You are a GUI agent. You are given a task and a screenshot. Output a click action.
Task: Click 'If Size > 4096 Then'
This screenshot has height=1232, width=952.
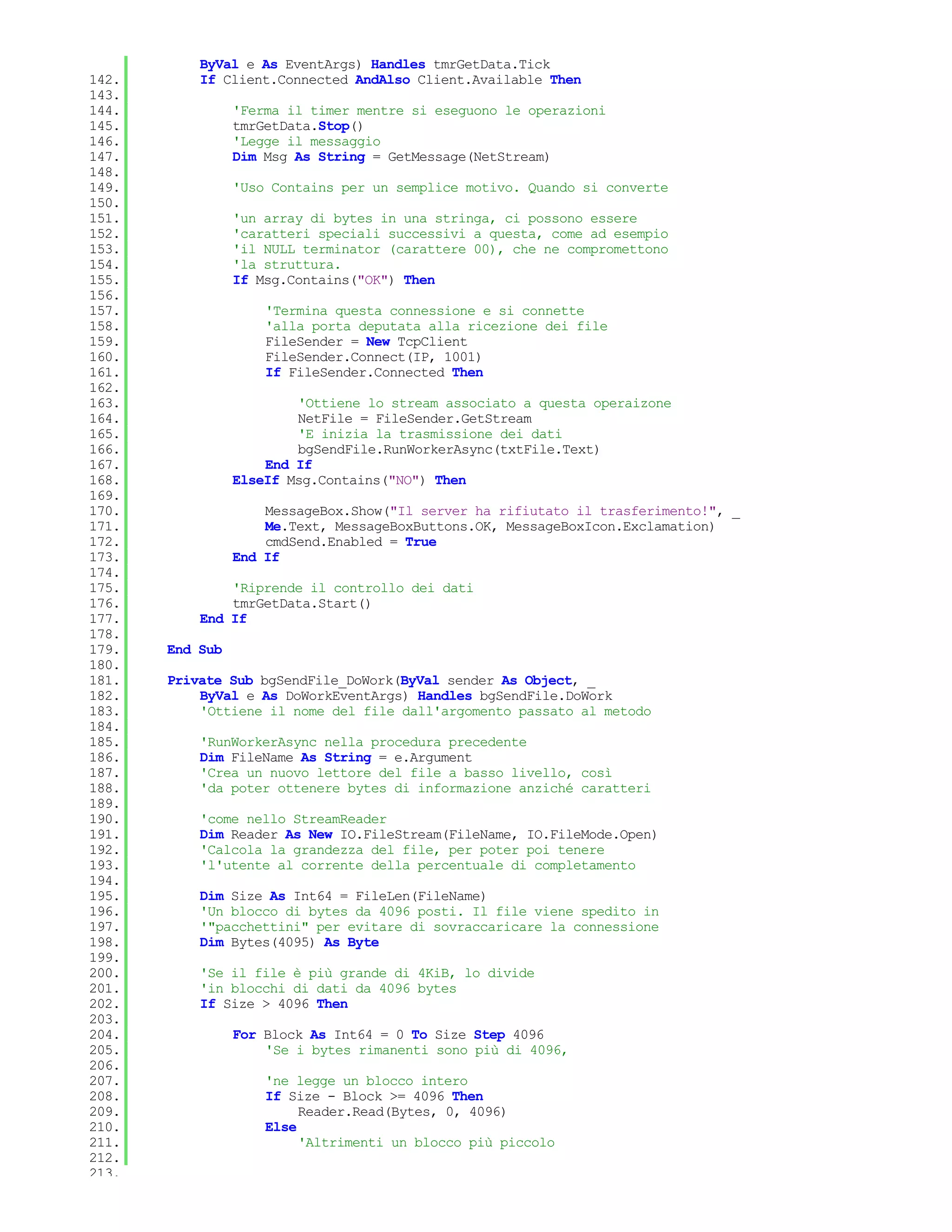click(274, 1004)
